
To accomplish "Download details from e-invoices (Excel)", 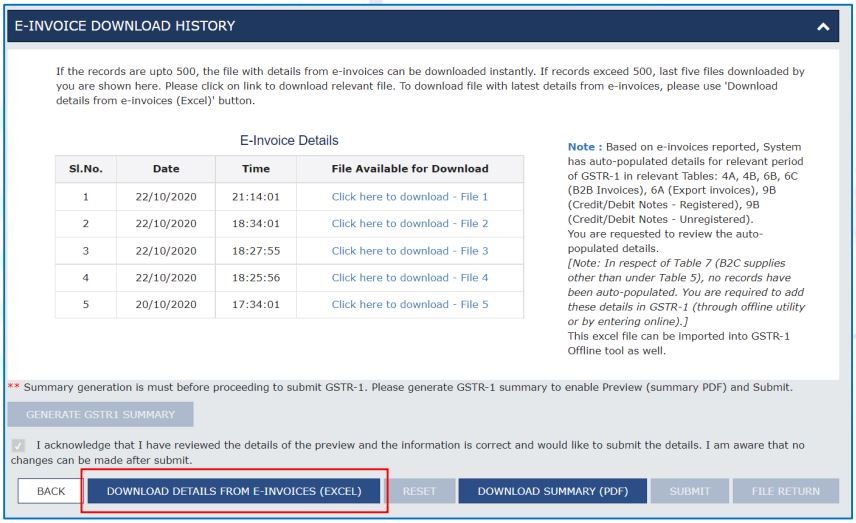I will click(x=234, y=491).
